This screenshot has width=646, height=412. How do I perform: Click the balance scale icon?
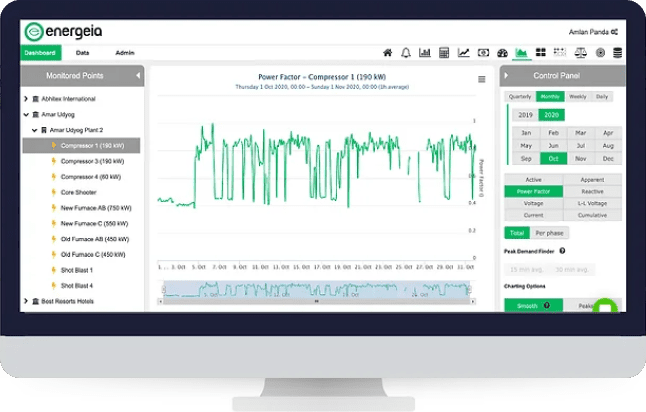pyautogui.click(x=581, y=53)
